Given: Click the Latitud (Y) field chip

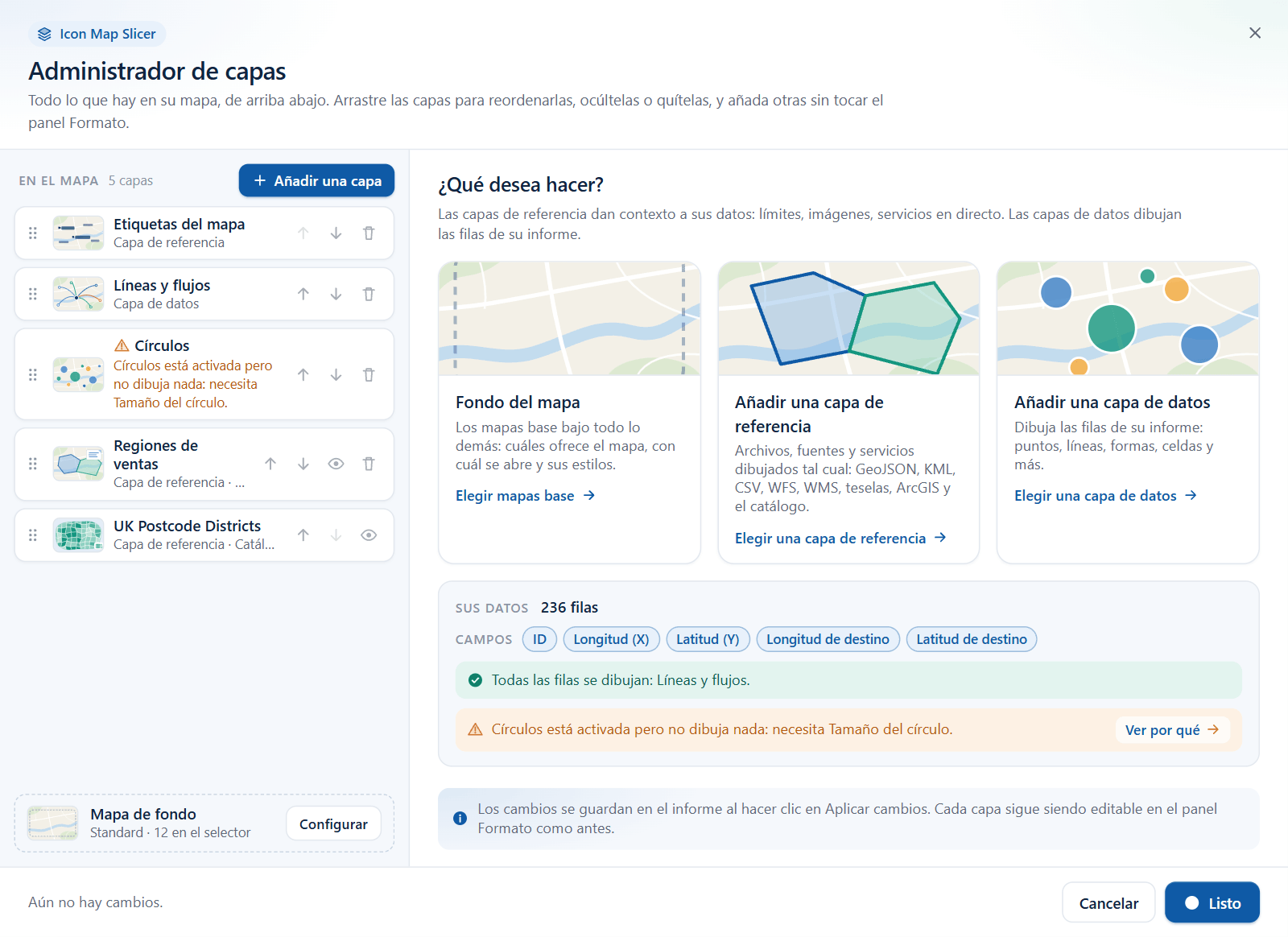Looking at the screenshot, I should (708, 639).
